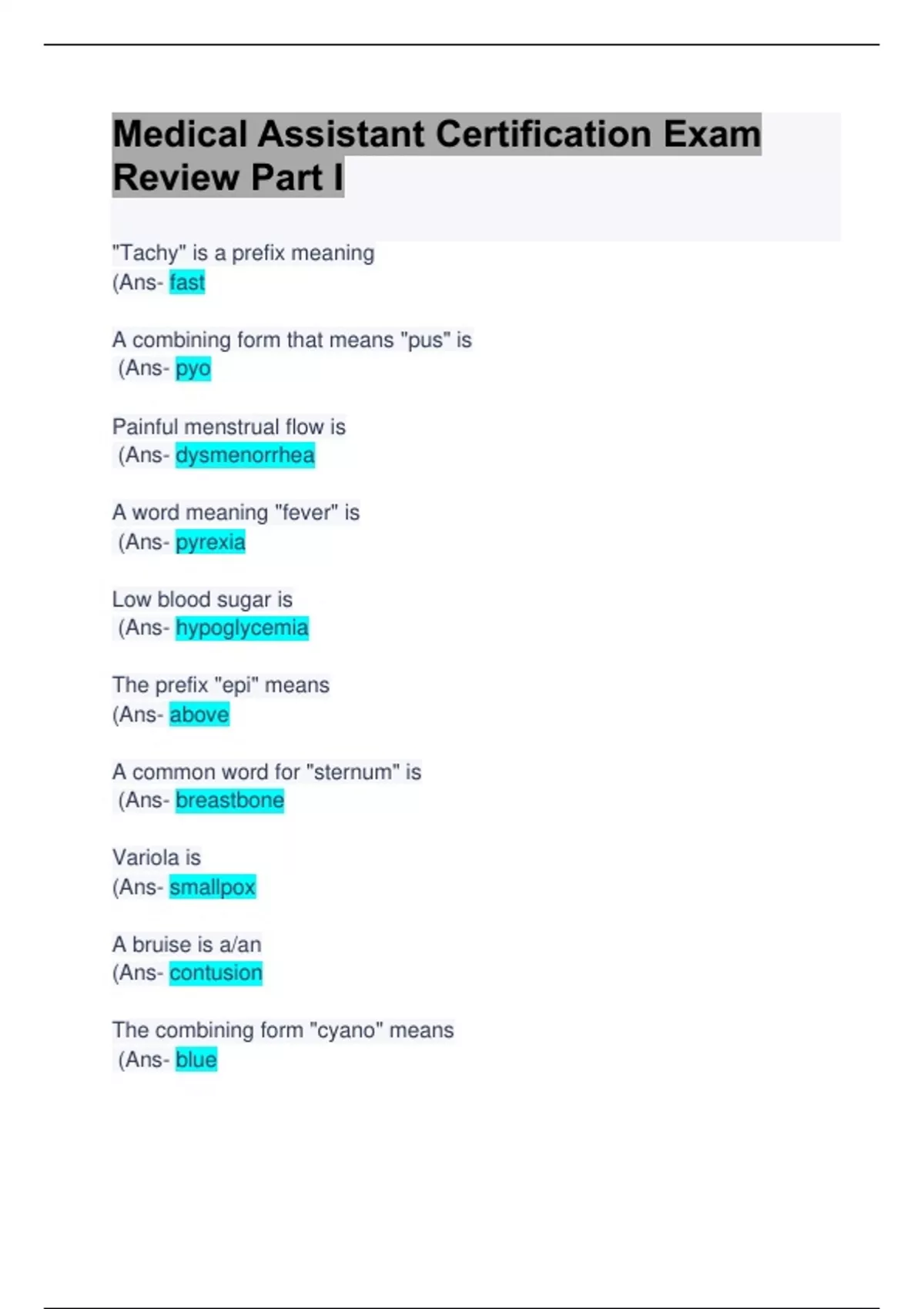Click the 'Variola is' question text
The width and height of the screenshot is (924, 1309).
156,858
